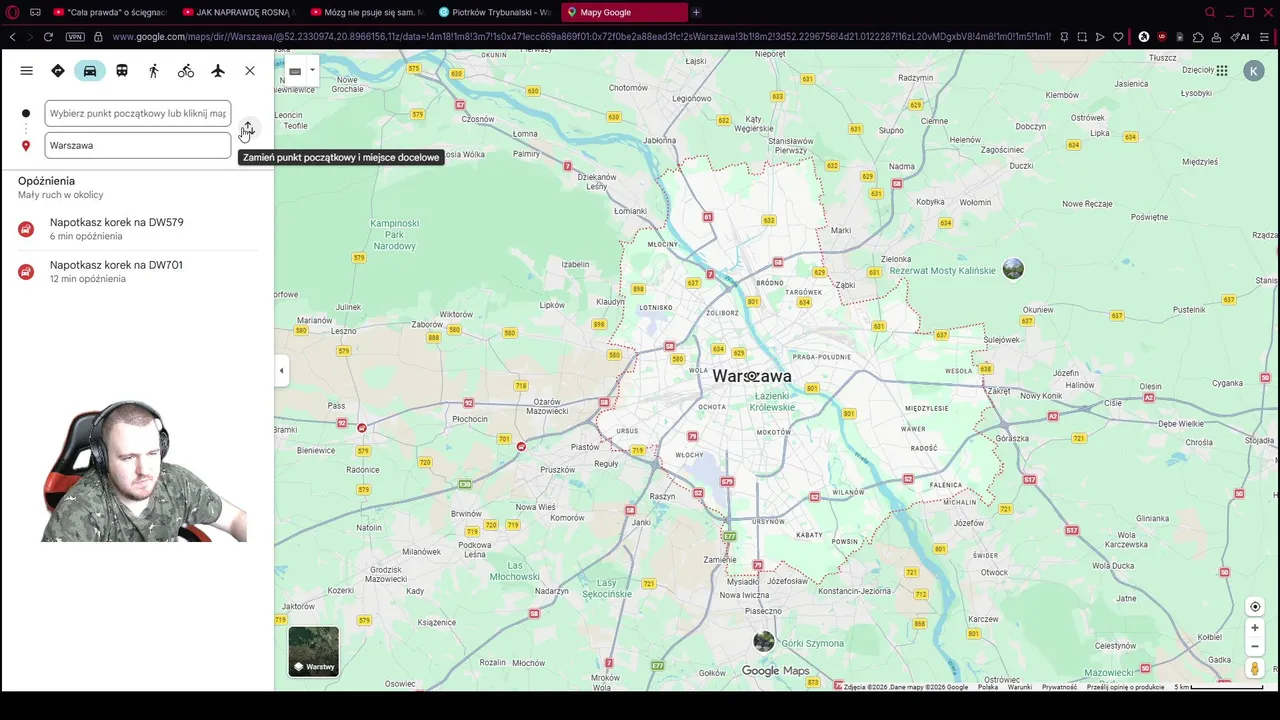The image size is (1280, 720).
Task: Open browser profile icon
Action: point(1216,37)
